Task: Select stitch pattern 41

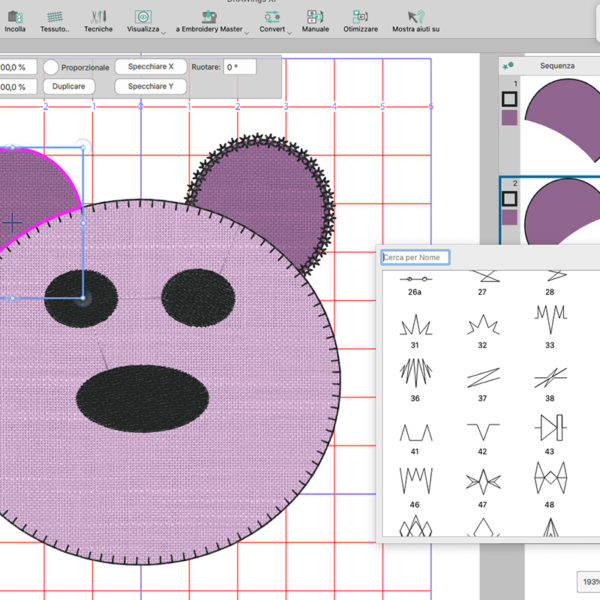Action: click(415, 439)
